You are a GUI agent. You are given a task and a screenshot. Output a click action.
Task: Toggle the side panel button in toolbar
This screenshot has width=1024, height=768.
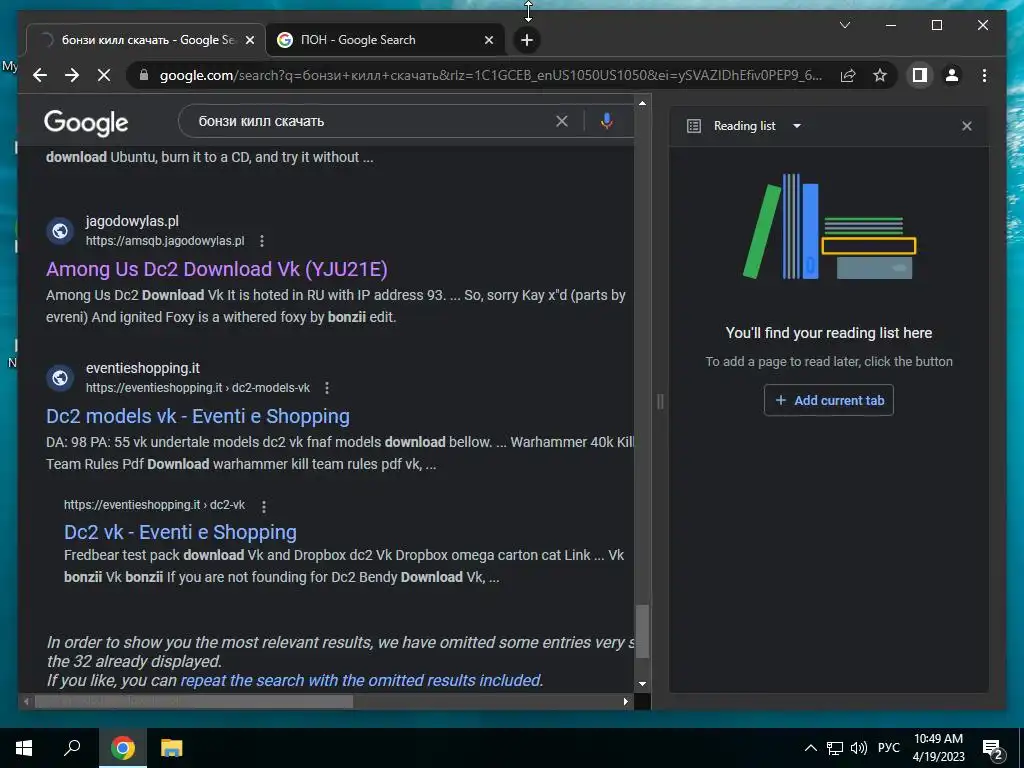coord(920,76)
